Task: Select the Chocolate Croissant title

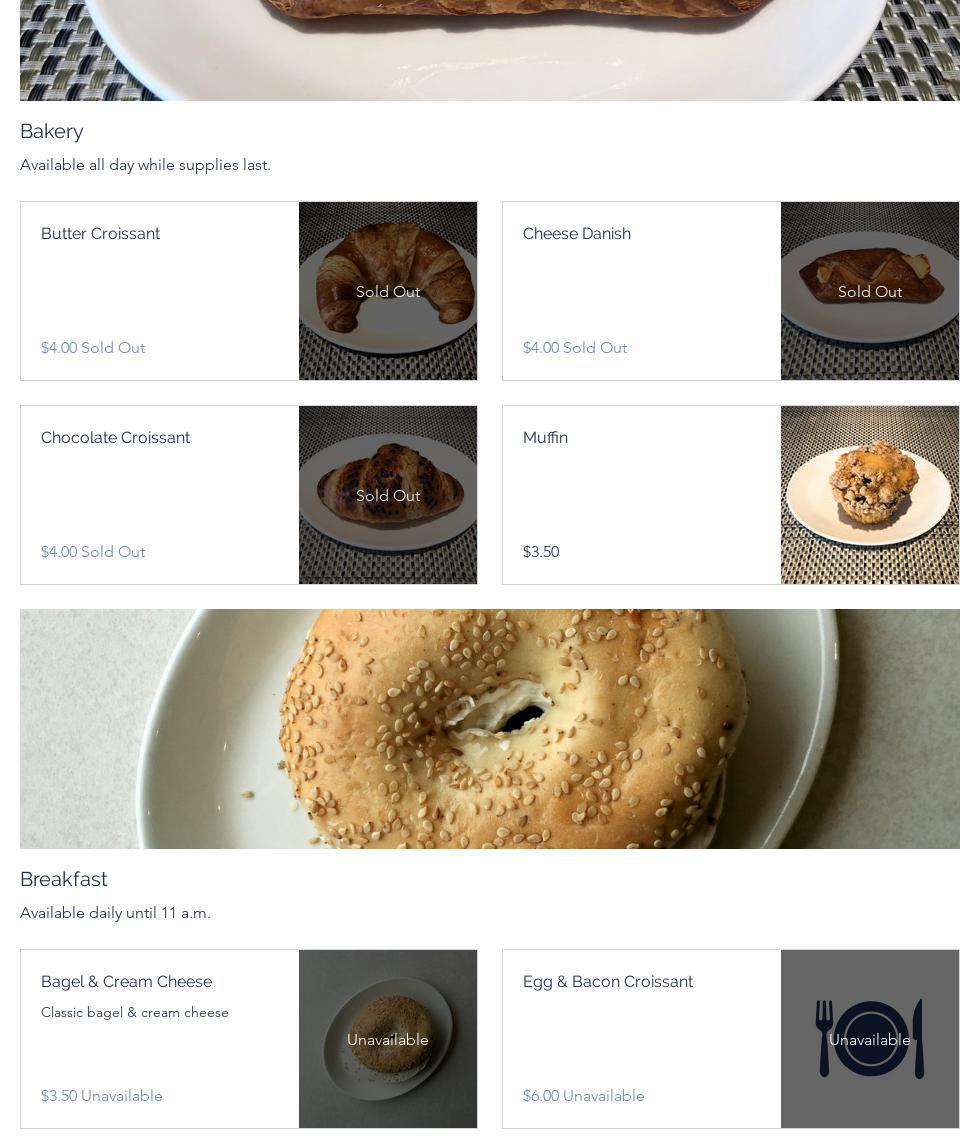Action: (x=115, y=438)
